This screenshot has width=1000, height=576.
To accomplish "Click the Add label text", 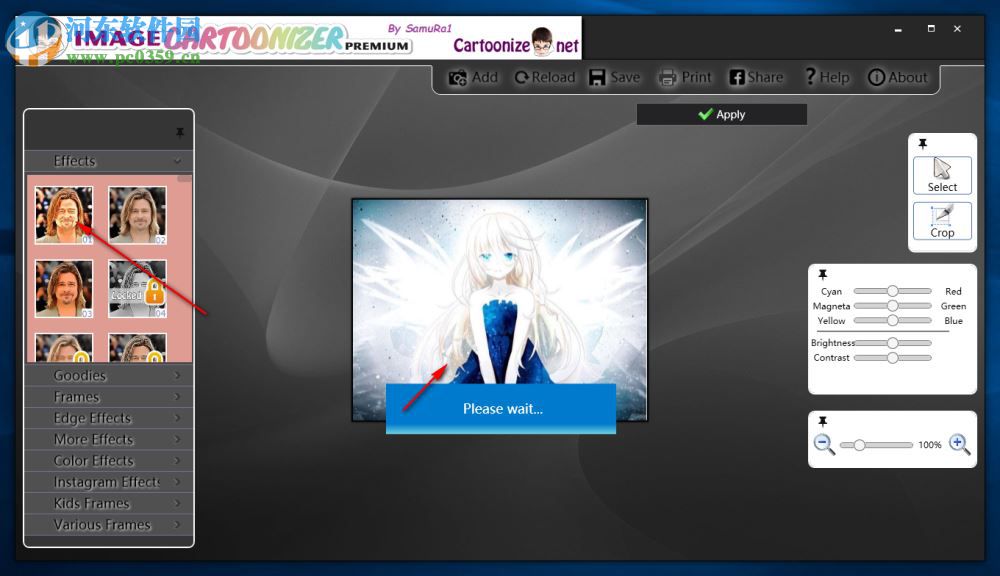I will 485,77.
